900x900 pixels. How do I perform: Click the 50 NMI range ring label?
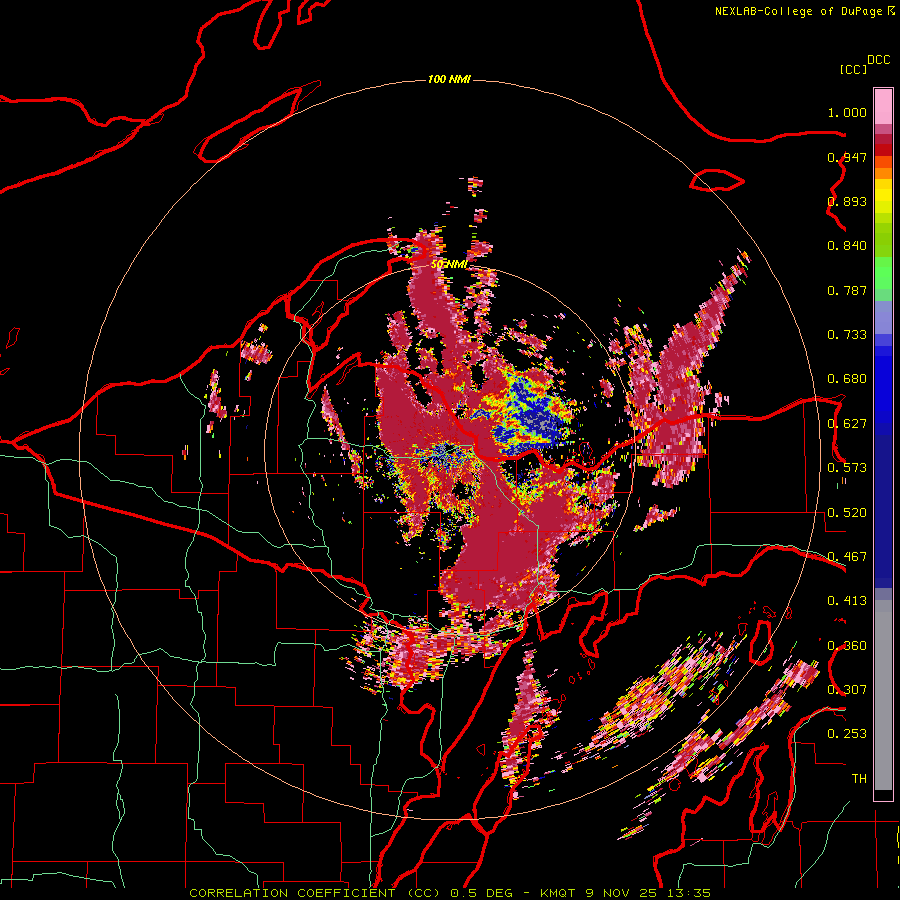[x=449, y=264]
